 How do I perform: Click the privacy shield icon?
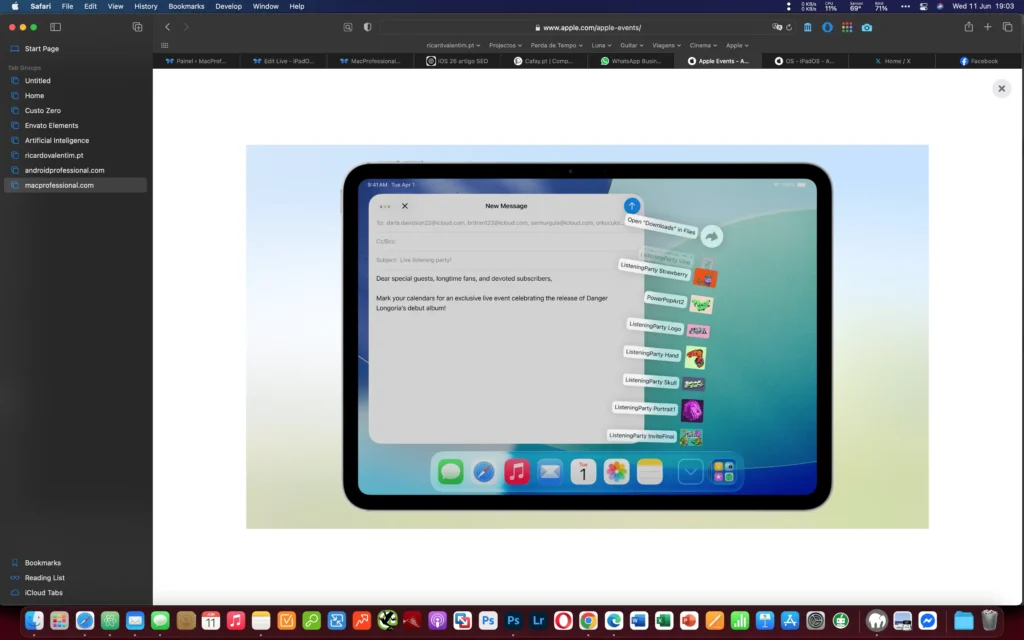(367, 27)
